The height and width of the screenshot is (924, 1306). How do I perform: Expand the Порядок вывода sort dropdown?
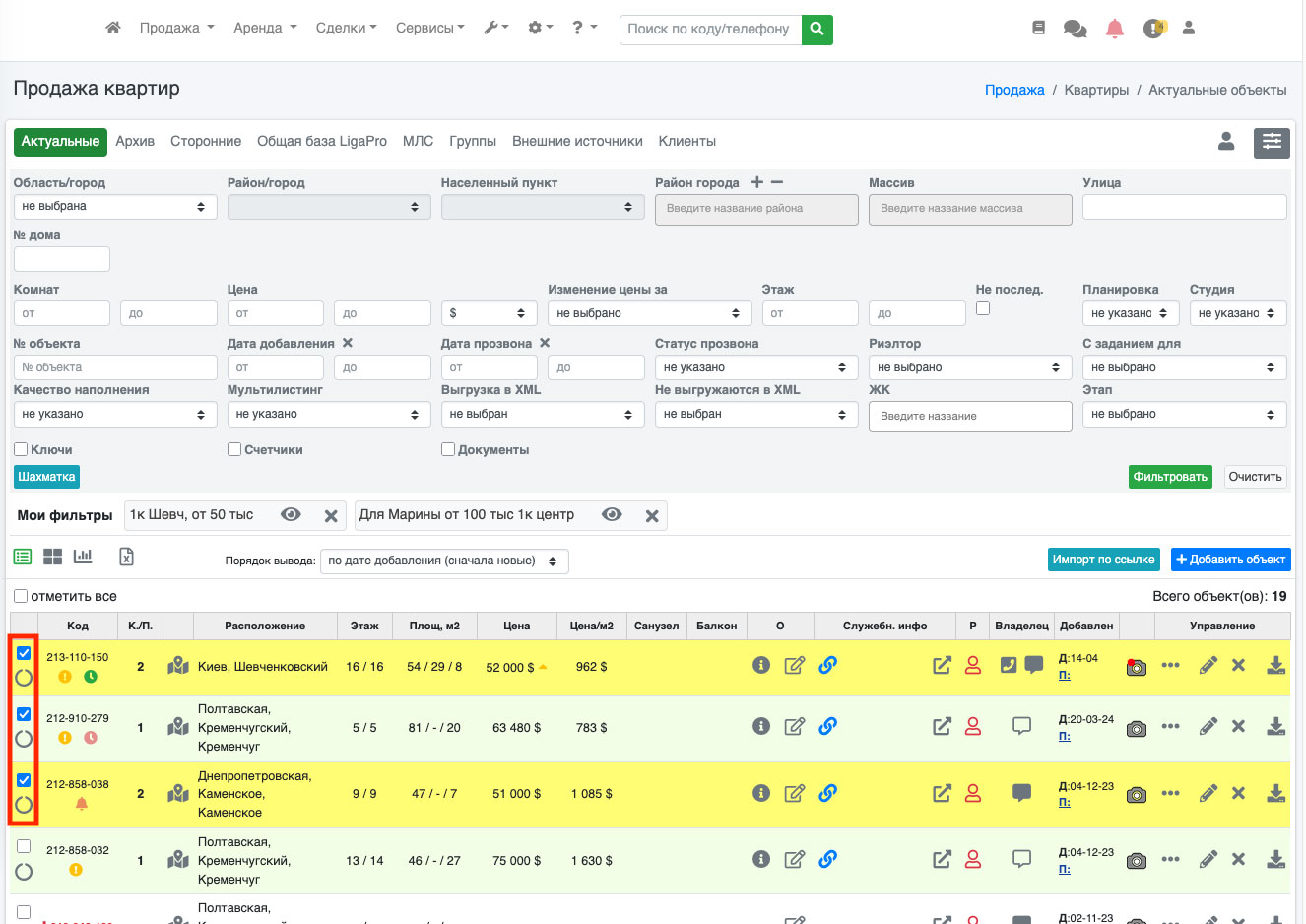[x=443, y=561]
